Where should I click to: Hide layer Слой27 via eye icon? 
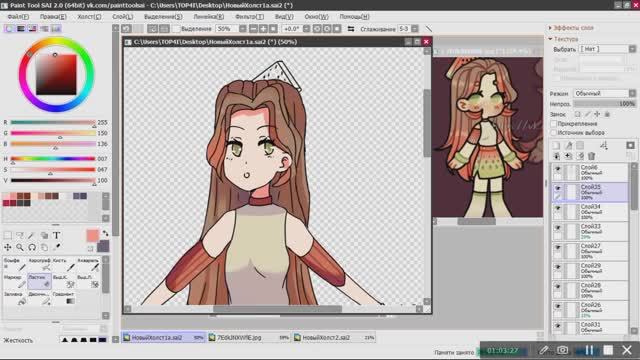(x=558, y=247)
